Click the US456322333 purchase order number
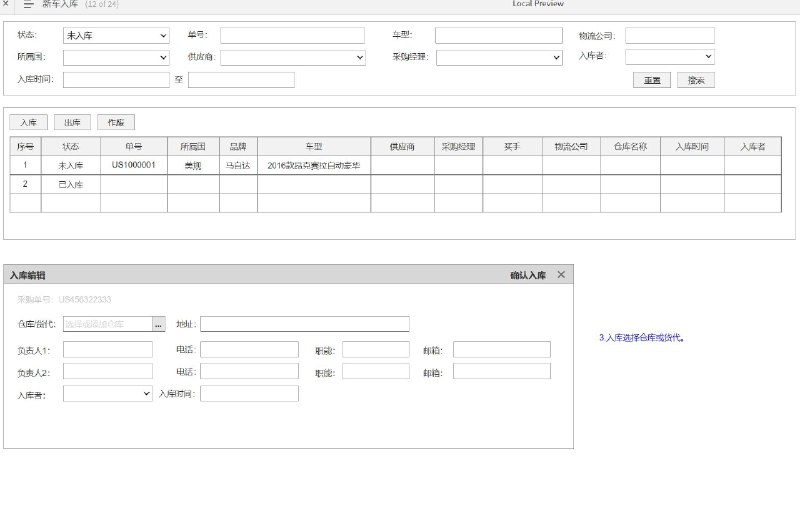 (85, 299)
